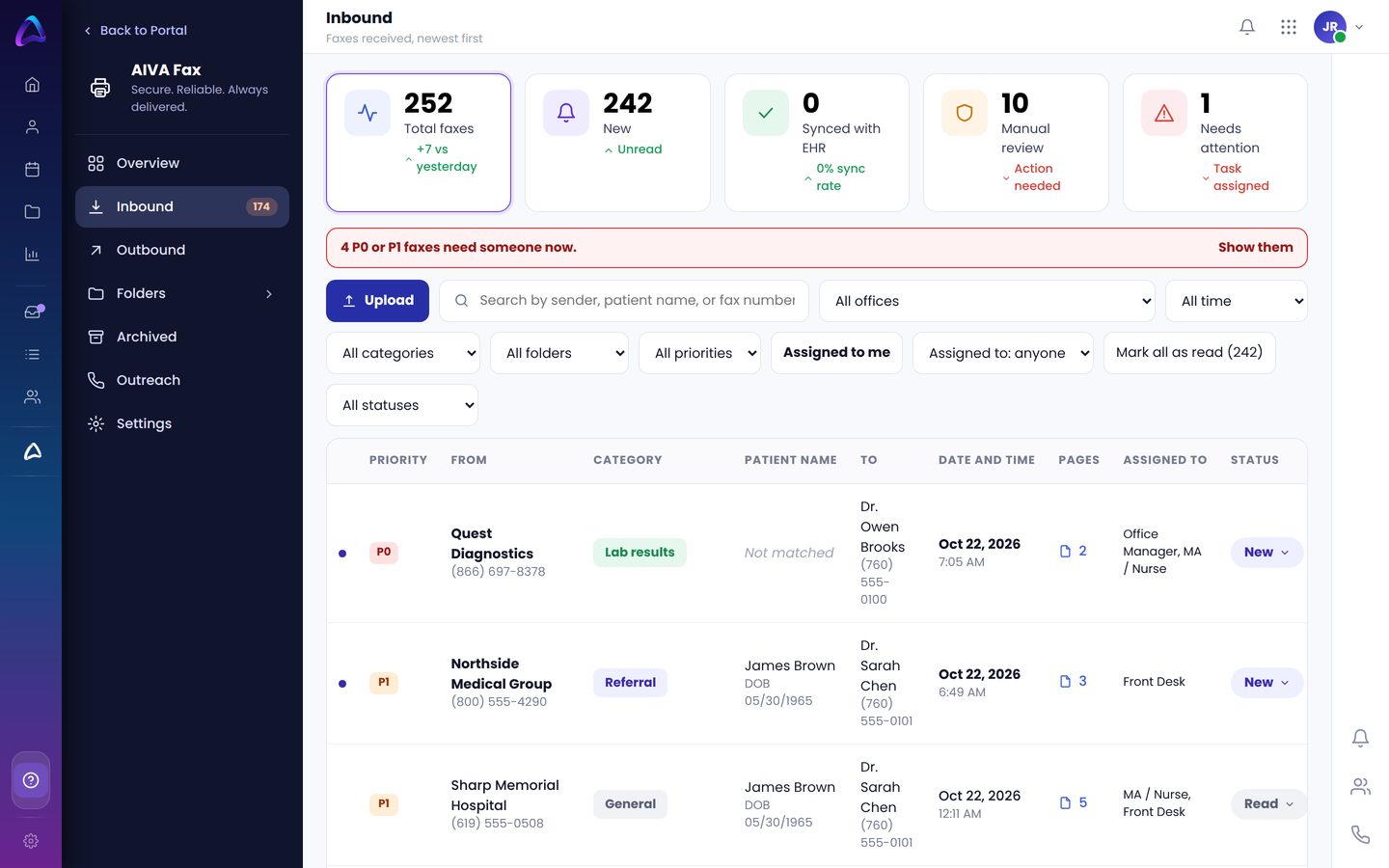Viewport: 1389px width, 868px height.
Task: Click the apps grid icon in the header
Action: tap(1289, 27)
